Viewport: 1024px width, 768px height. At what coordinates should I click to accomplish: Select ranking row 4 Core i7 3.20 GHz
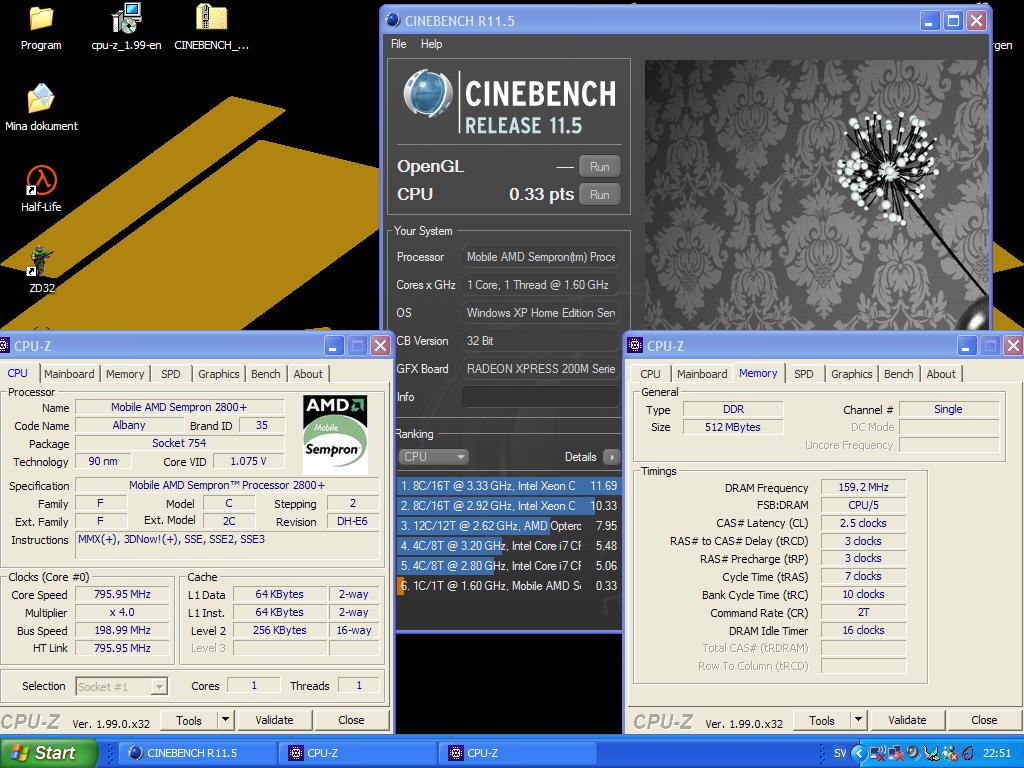click(x=508, y=546)
